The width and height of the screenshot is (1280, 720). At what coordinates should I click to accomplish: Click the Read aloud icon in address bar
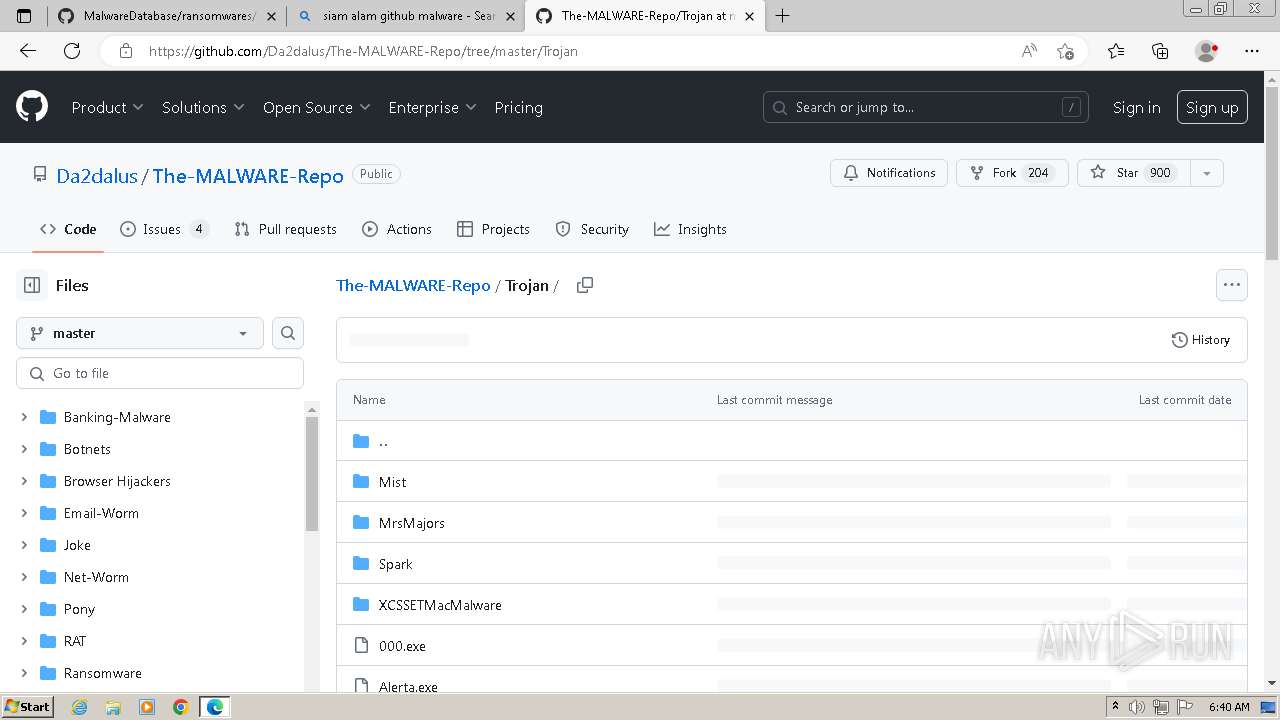click(1029, 51)
